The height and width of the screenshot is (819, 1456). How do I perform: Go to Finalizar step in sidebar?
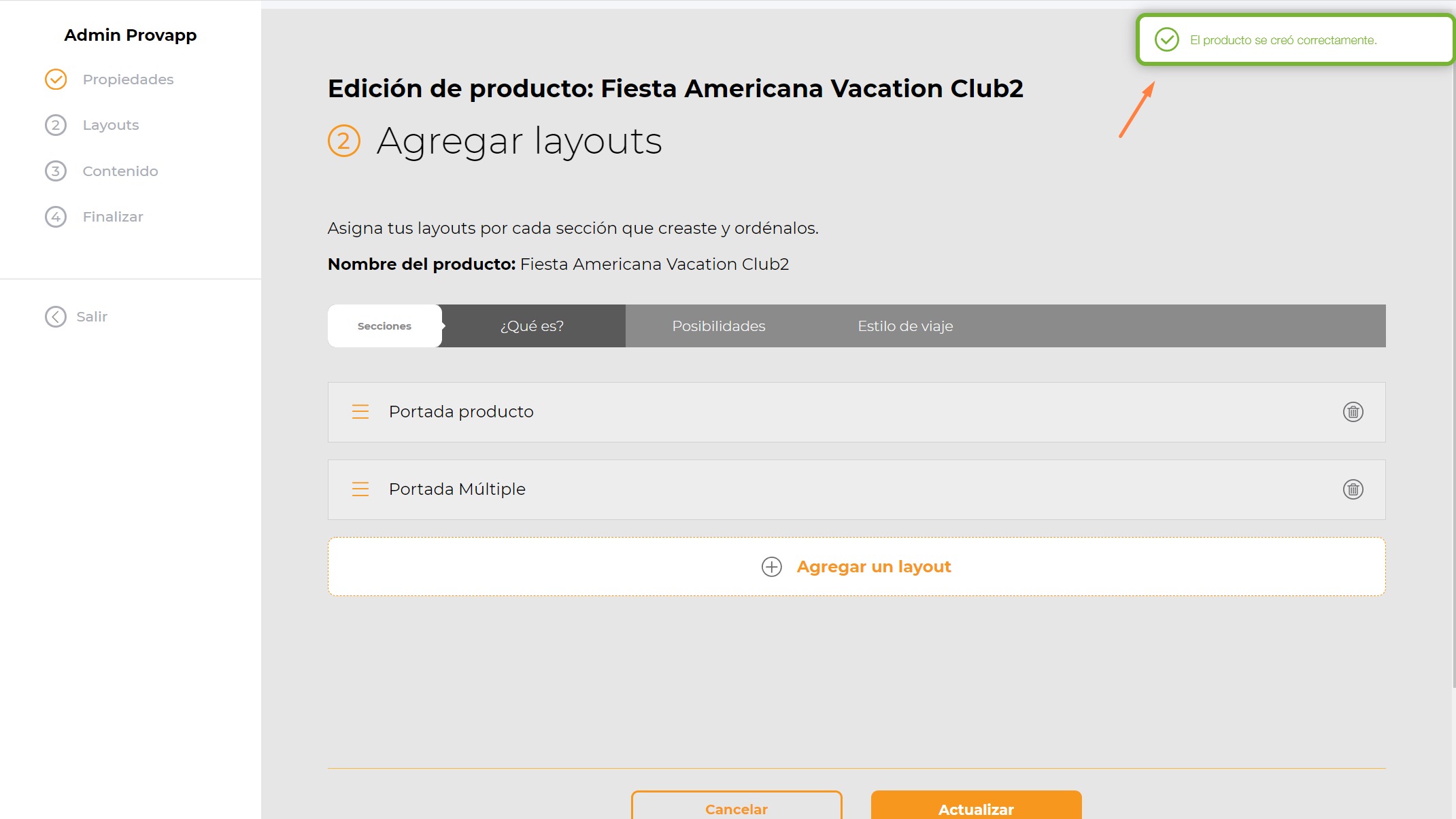[x=113, y=217]
